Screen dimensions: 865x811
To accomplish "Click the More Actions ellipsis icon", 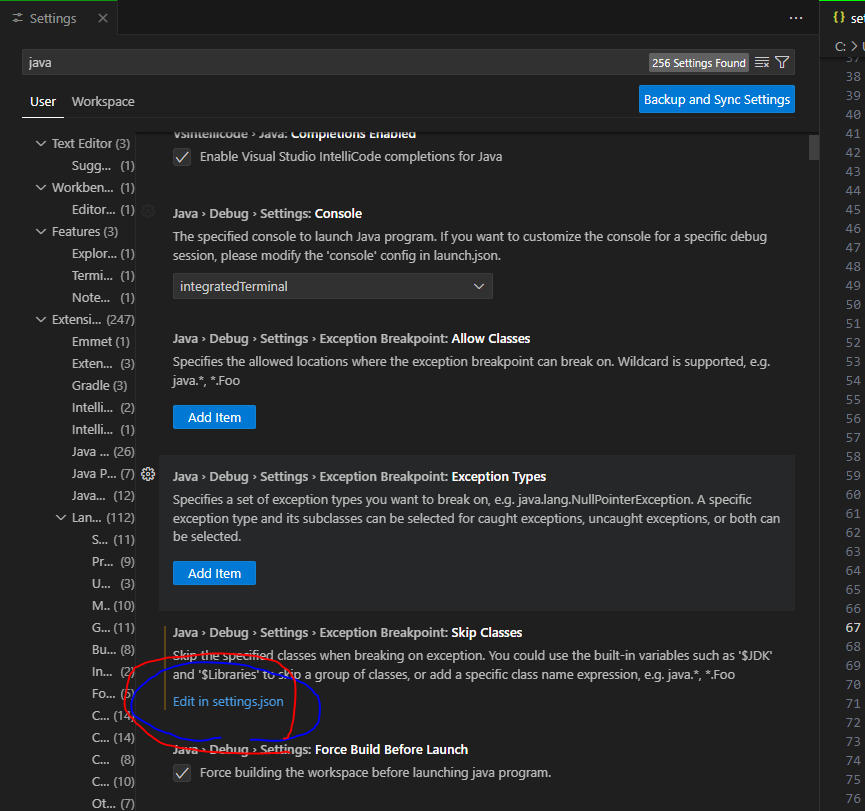I will coord(796,18).
